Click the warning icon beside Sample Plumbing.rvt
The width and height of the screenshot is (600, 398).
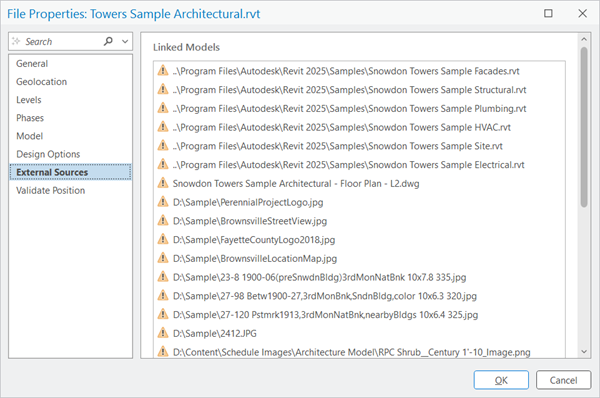point(163,108)
